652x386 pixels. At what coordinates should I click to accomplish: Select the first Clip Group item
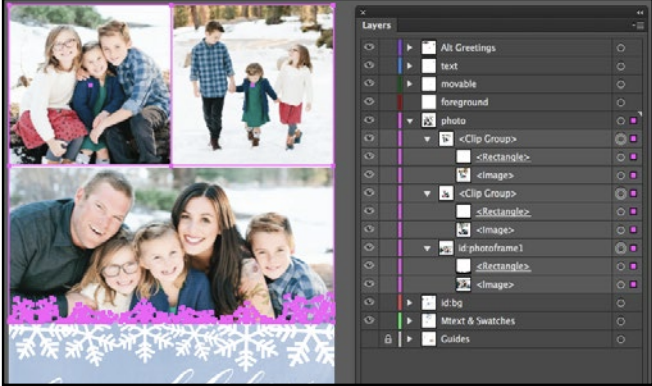[487, 139]
